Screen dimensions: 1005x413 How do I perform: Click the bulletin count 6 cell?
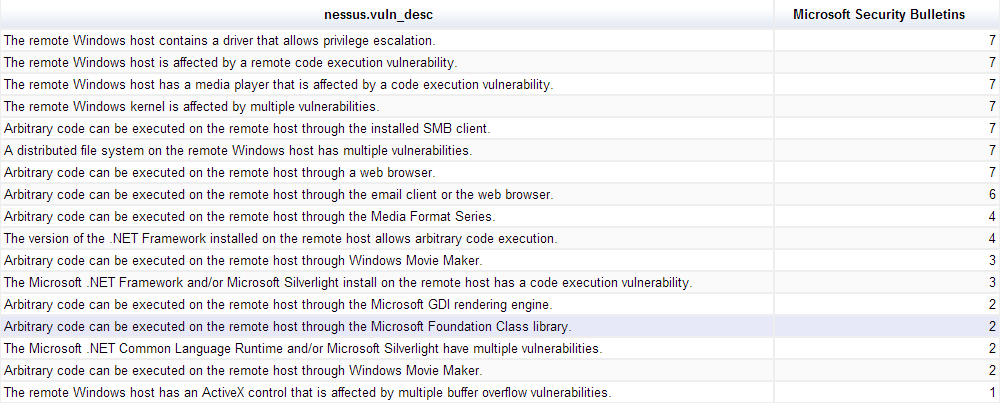click(887, 194)
